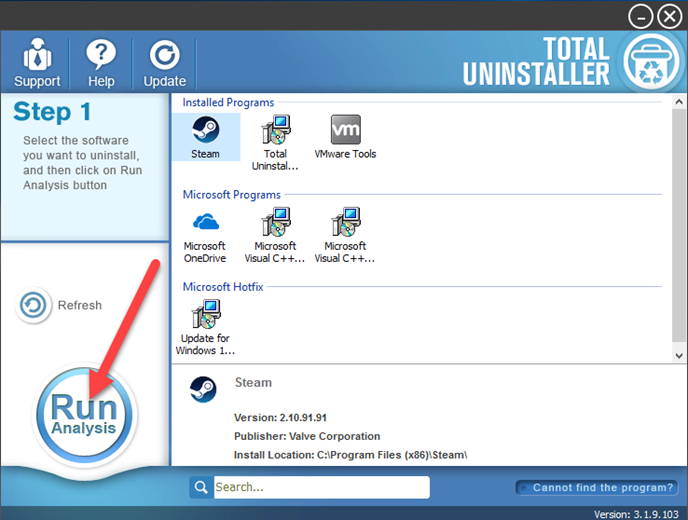The width and height of the screenshot is (688, 520).
Task: Click the Steam name in details panel
Action: [x=254, y=383]
